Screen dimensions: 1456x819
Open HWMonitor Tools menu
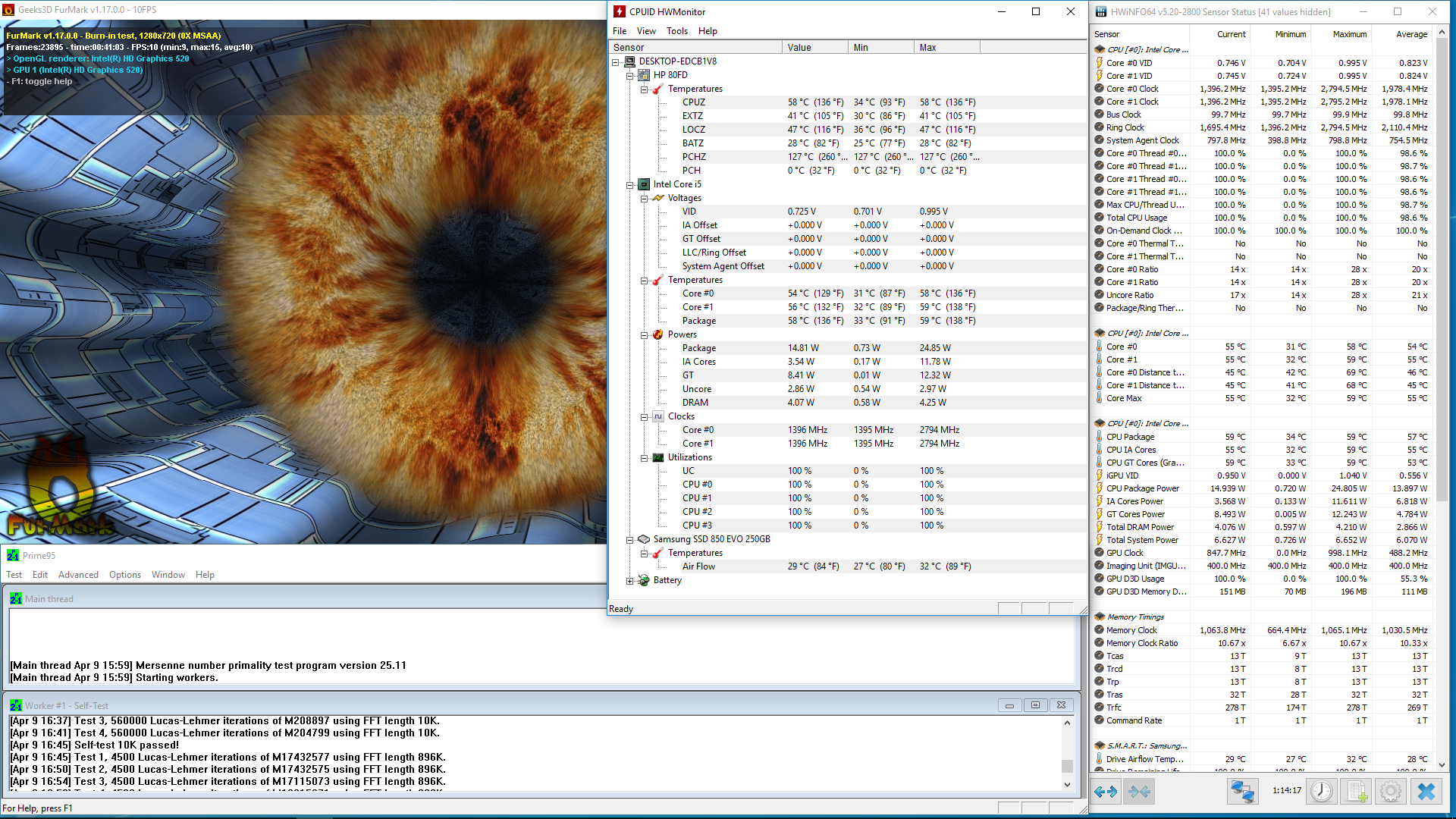677,31
